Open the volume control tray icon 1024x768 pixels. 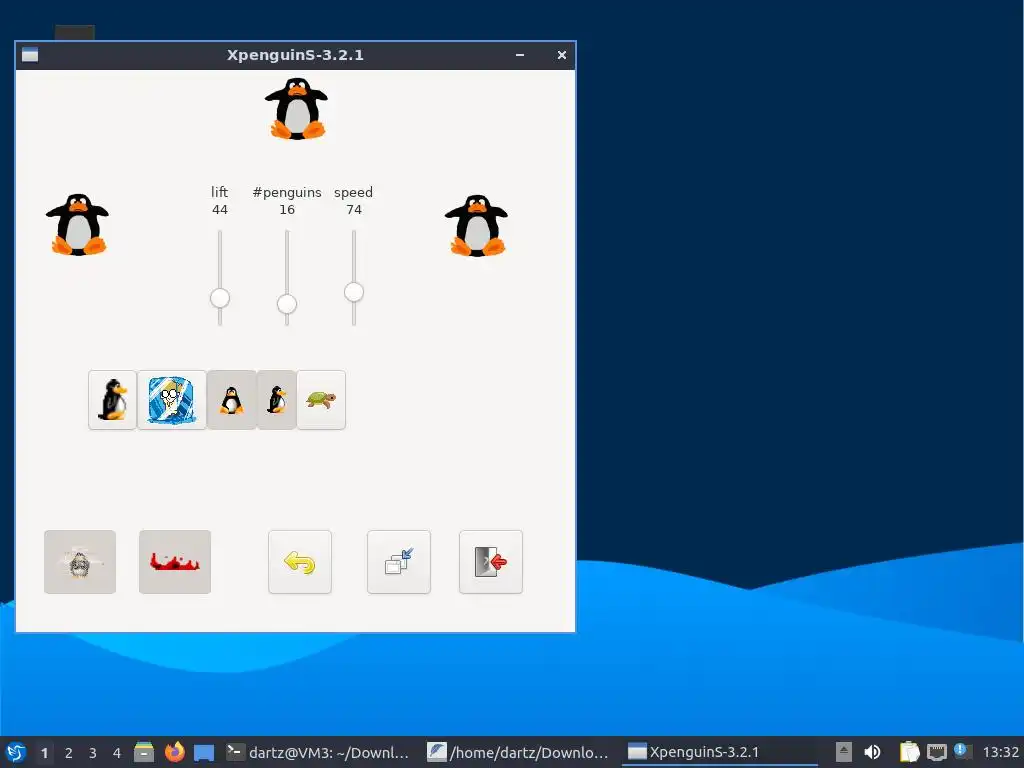click(872, 752)
